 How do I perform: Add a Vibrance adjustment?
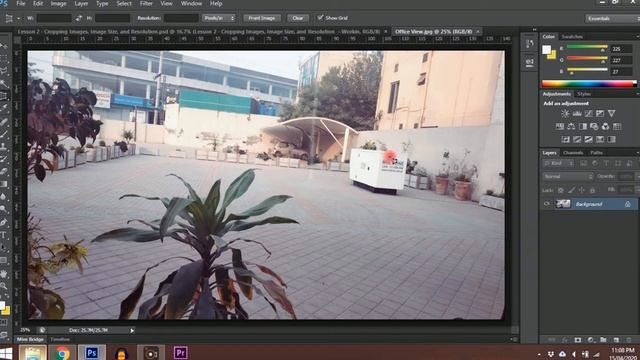point(611,113)
